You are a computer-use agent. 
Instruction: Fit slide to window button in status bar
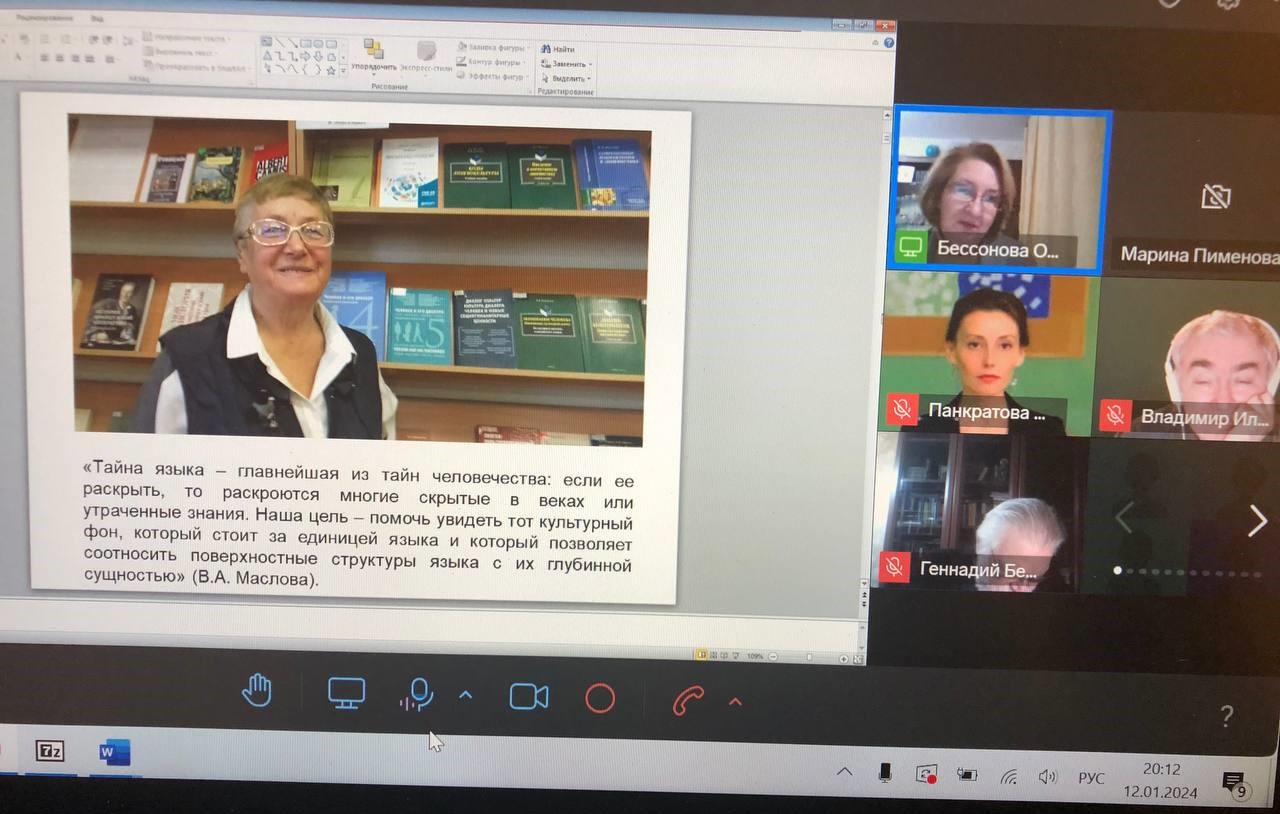[857, 659]
